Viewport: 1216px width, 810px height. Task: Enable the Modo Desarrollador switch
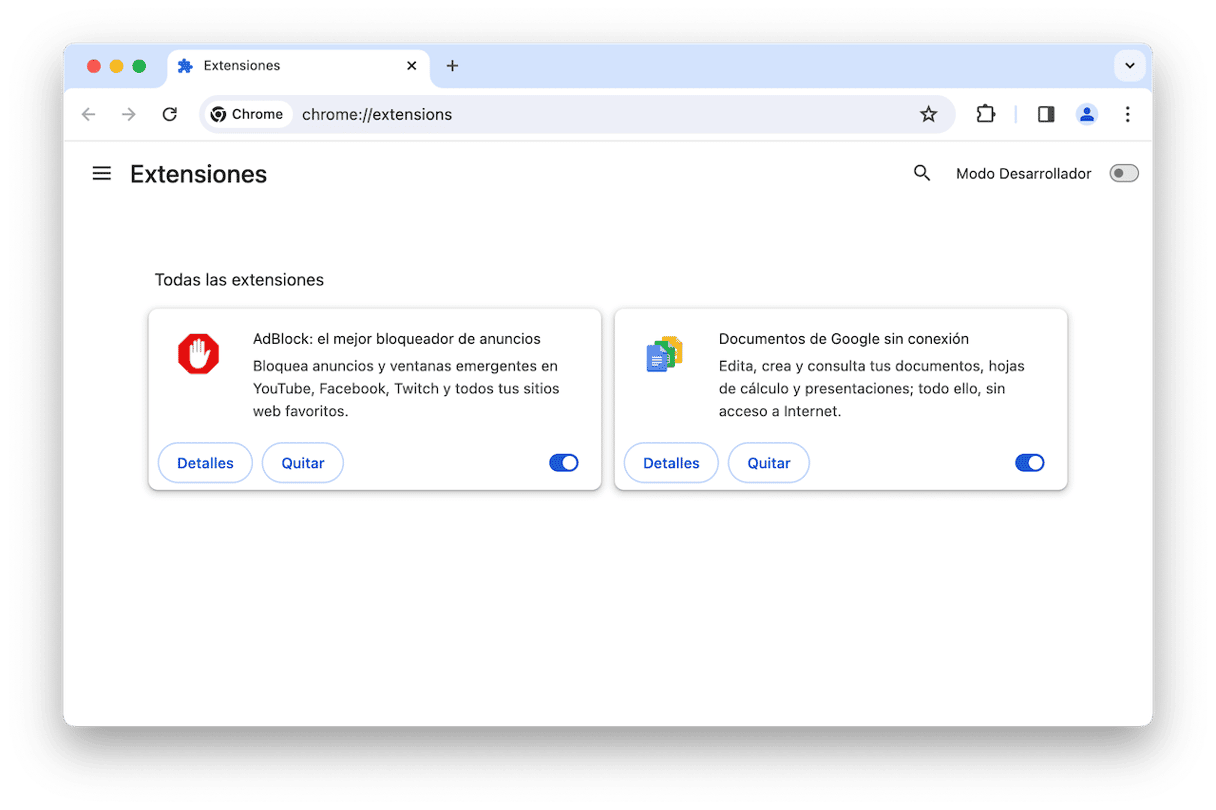[1124, 174]
